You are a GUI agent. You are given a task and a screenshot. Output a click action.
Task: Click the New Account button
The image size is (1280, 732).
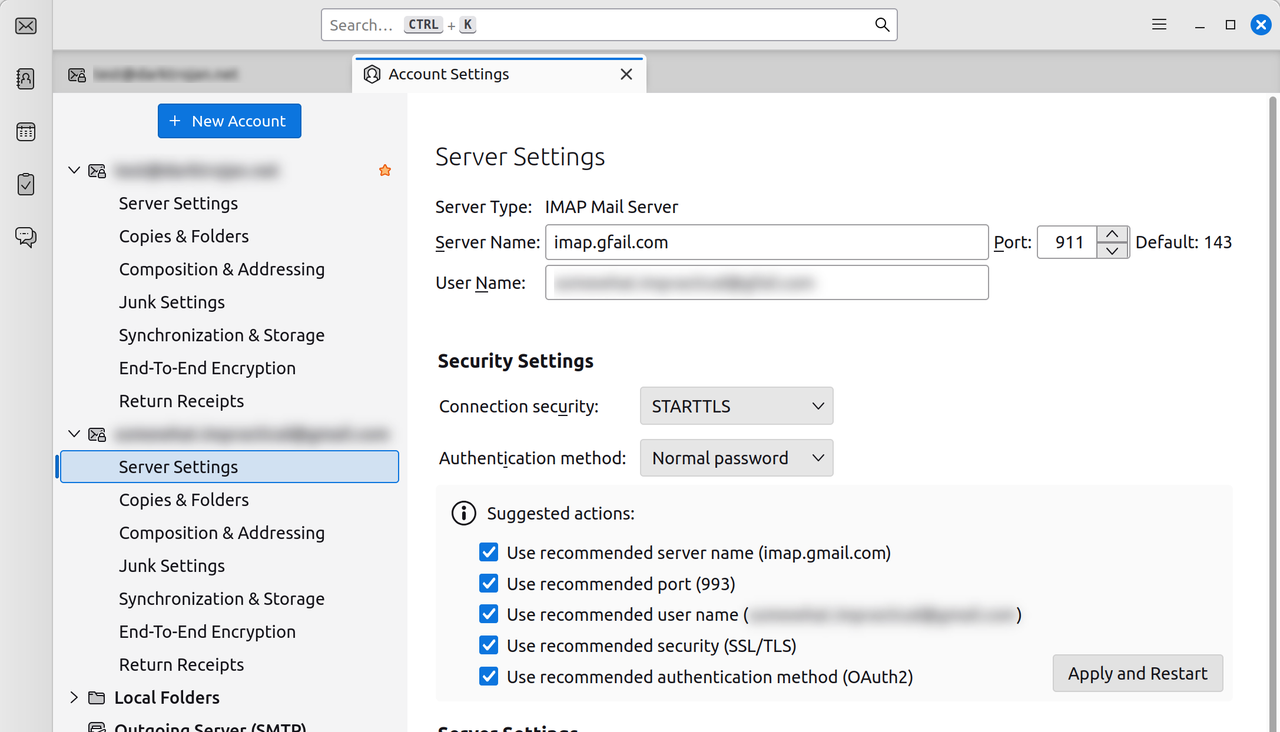pyautogui.click(x=229, y=121)
